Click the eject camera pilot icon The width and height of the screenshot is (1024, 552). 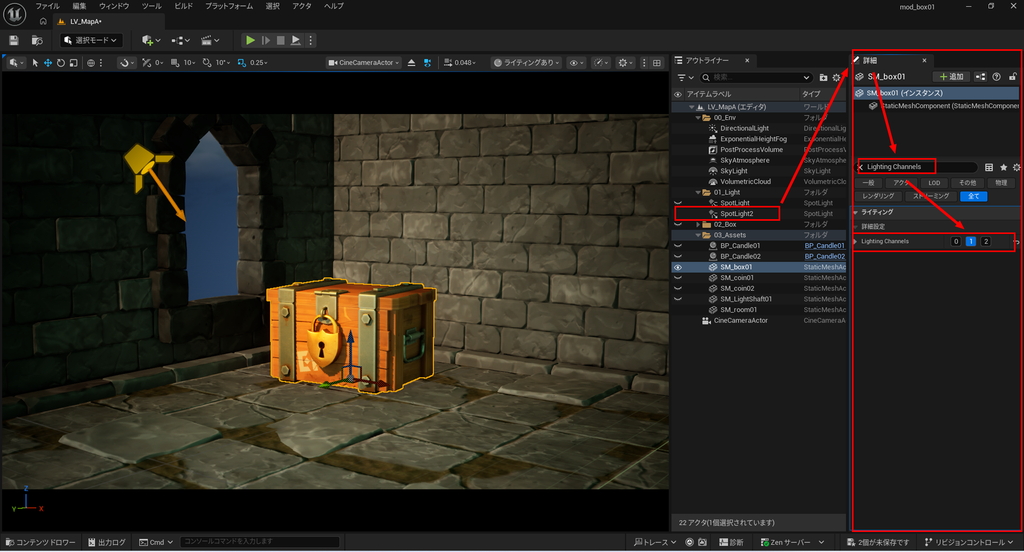click(x=411, y=63)
